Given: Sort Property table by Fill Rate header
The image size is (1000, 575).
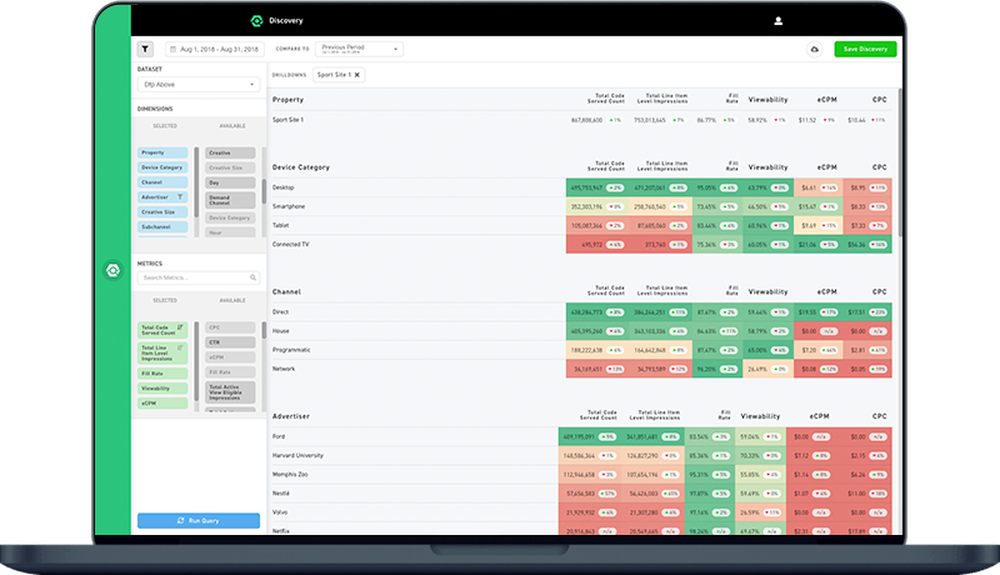Looking at the screenshot, I should pyautogui.click(x=732, y=99).
